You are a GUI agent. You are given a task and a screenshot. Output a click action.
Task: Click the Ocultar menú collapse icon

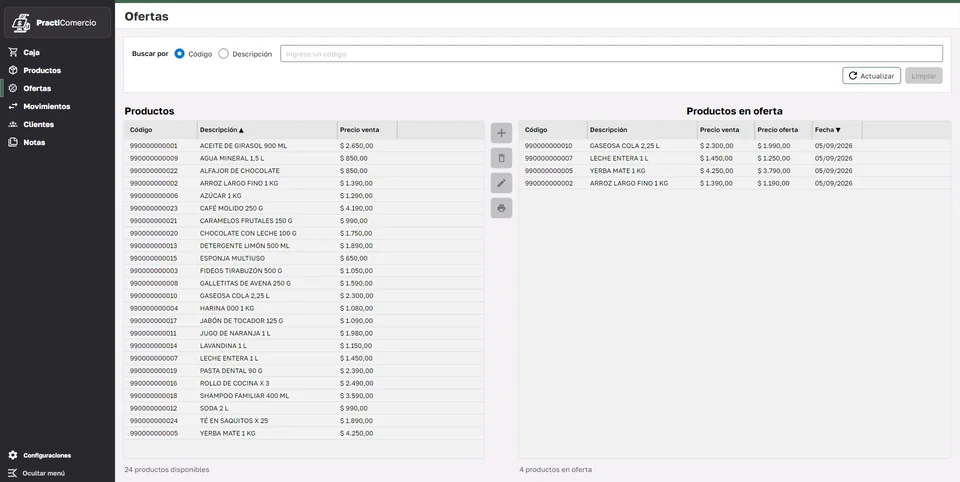[x=13, y=473]
